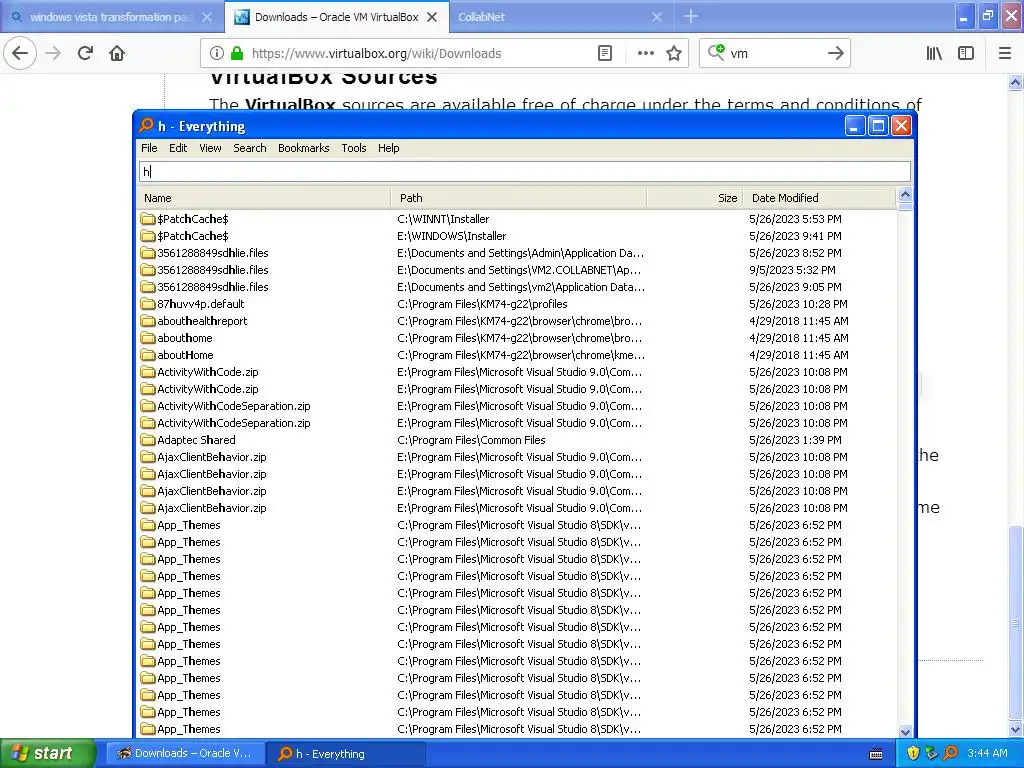Click browser page scrollbar up arrow
The height and width of the screenshot is (768, 1024).
pyautogui.click(x=1015, y=82)
